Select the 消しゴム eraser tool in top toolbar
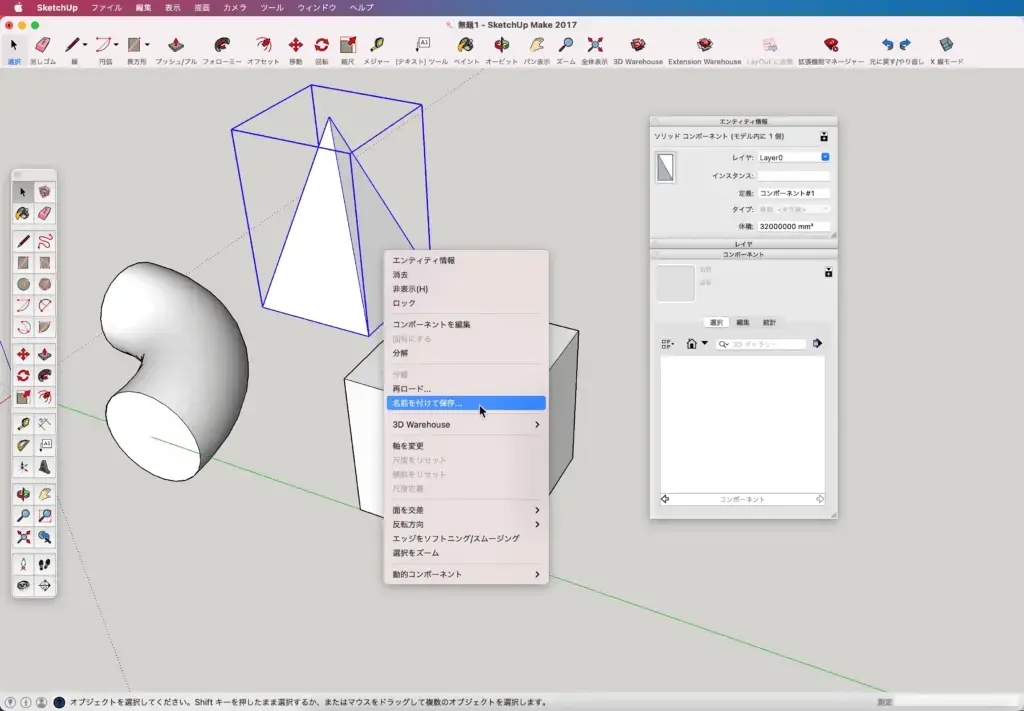 click(x=42, y=44)
